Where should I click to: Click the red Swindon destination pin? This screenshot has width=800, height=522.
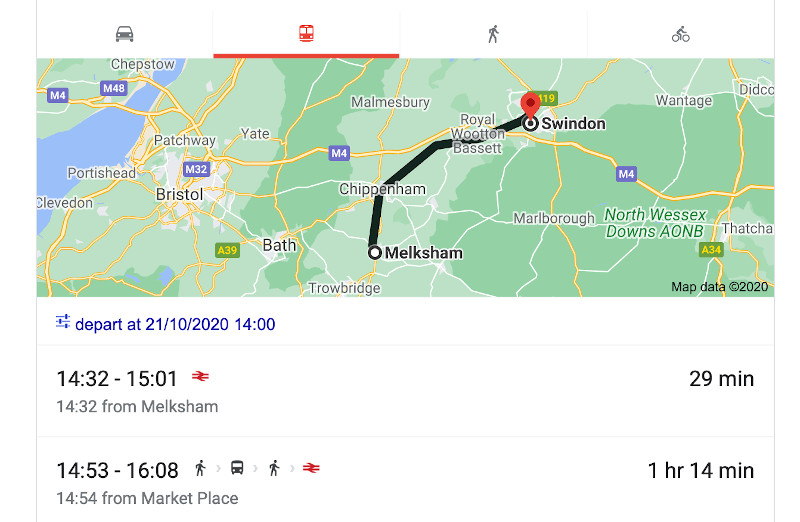[531, 104]
